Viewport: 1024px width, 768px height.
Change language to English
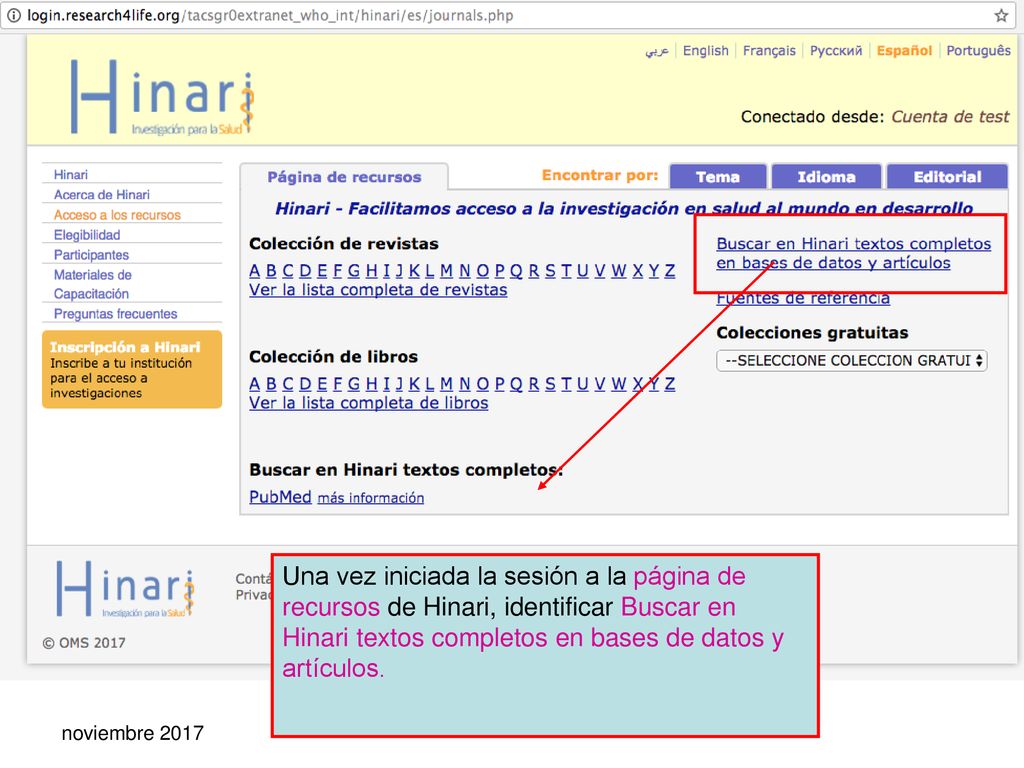(705, 50)
